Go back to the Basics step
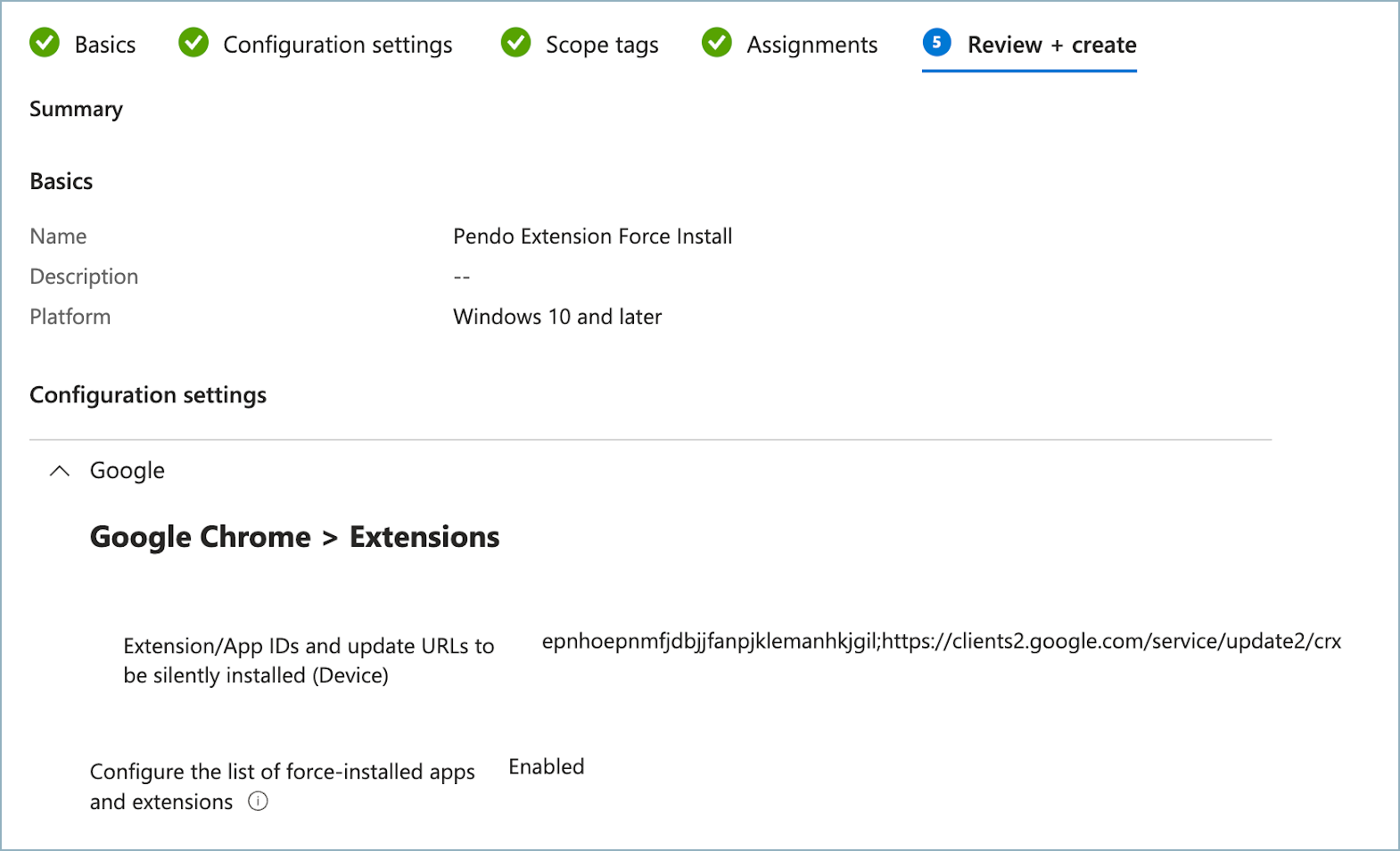1400x851 pixels. [104, 45]
